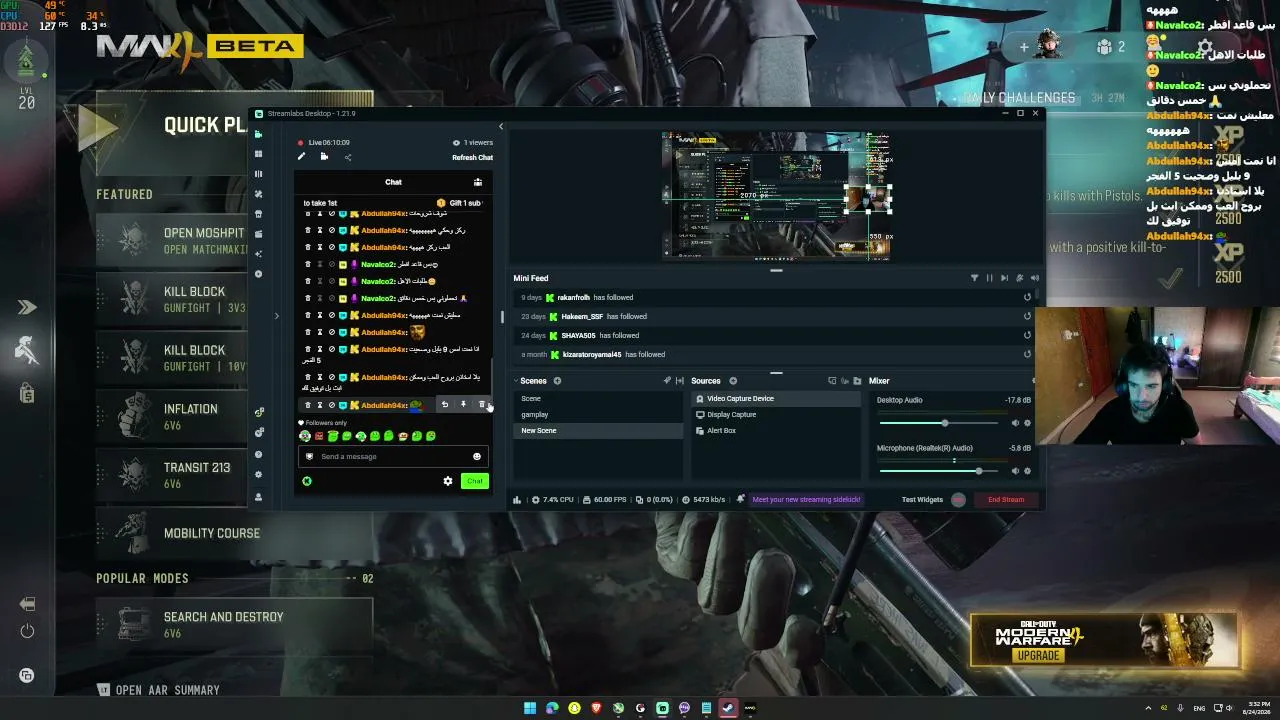Skip the current alert in Mini Feed
Viewport: 1280px width, 720px height.
1004,278
